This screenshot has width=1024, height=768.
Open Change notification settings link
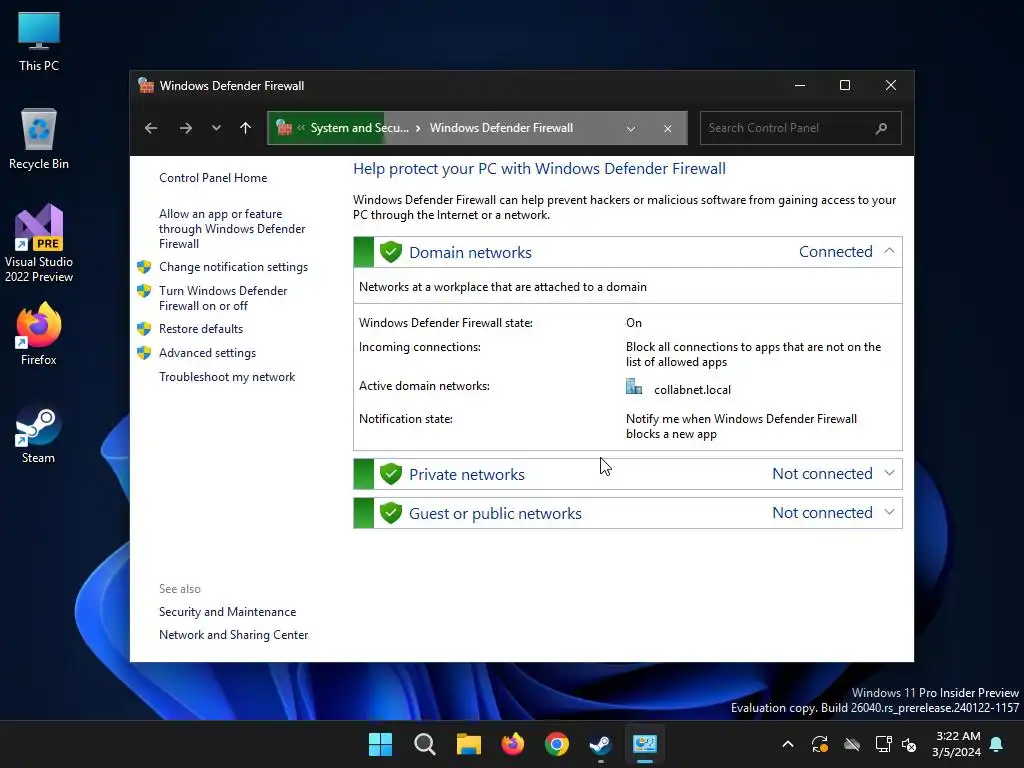pos(233,267)
